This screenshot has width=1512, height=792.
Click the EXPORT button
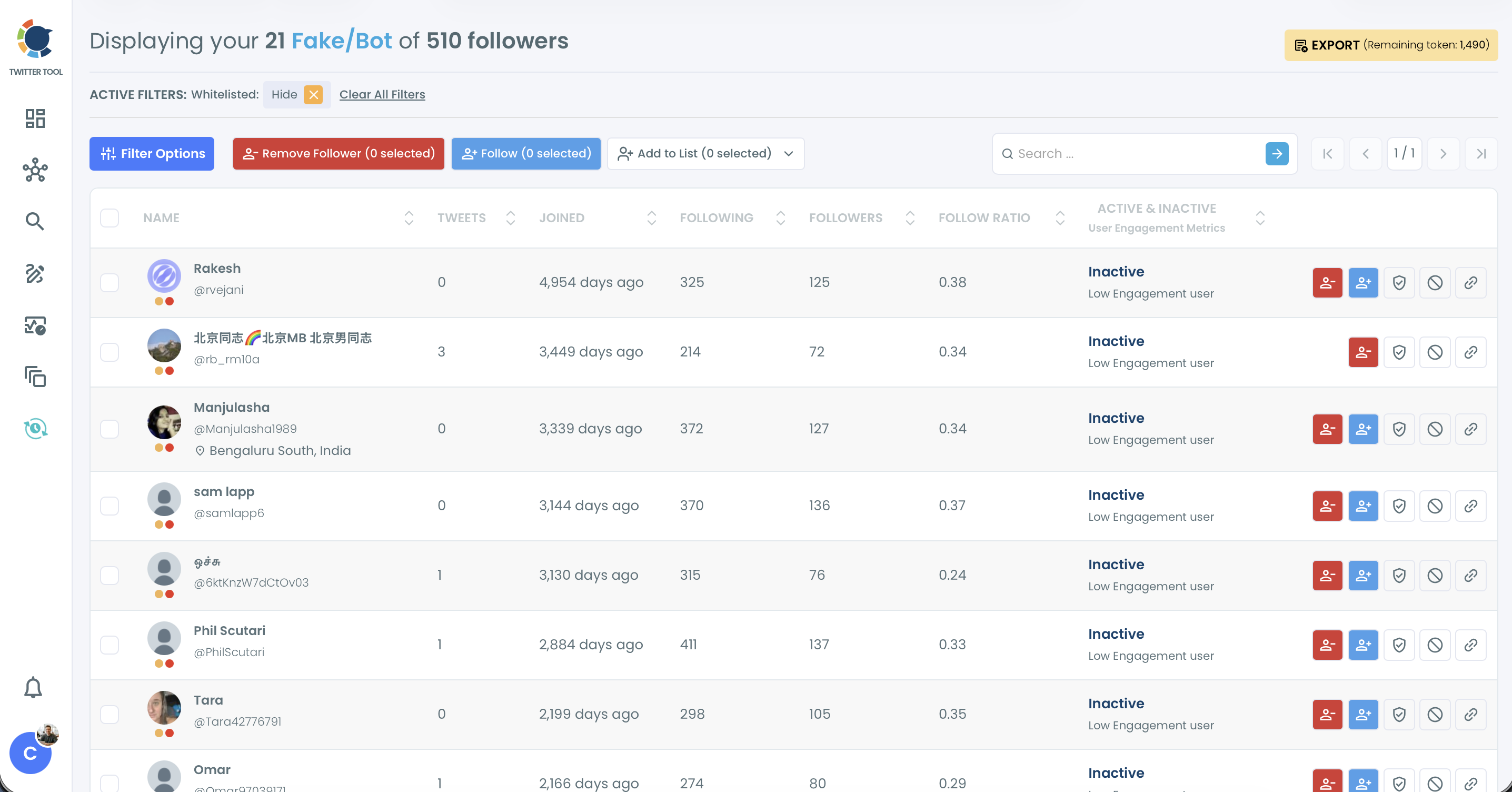pos(1390,45)
